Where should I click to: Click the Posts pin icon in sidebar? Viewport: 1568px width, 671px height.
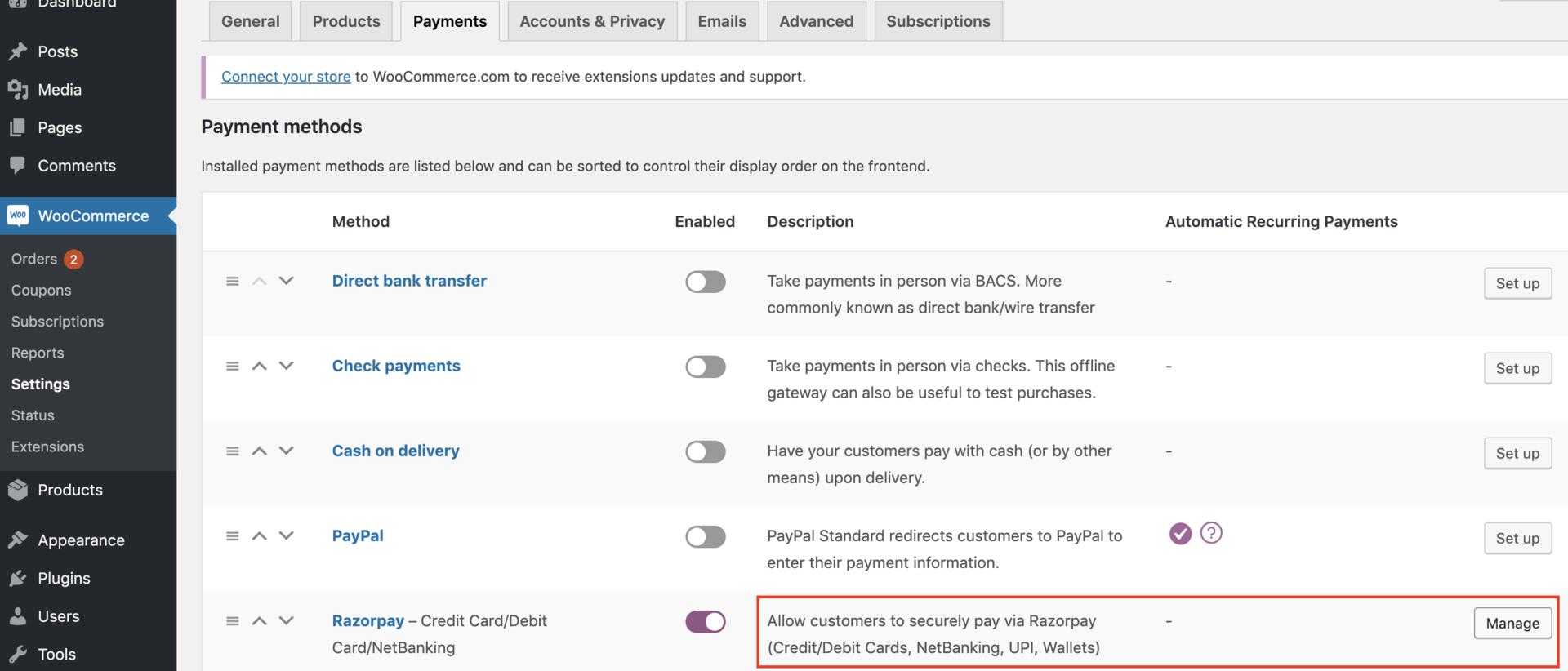click(x=18, y=51)
